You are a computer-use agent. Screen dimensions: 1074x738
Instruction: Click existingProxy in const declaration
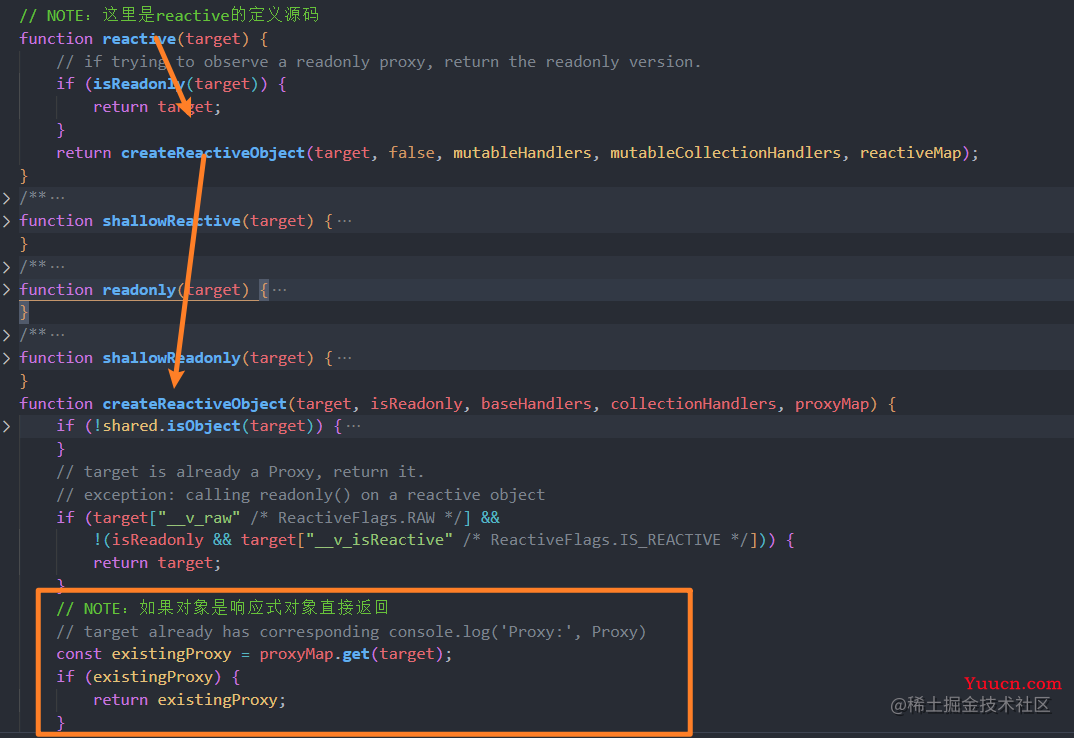pos(171,654)
